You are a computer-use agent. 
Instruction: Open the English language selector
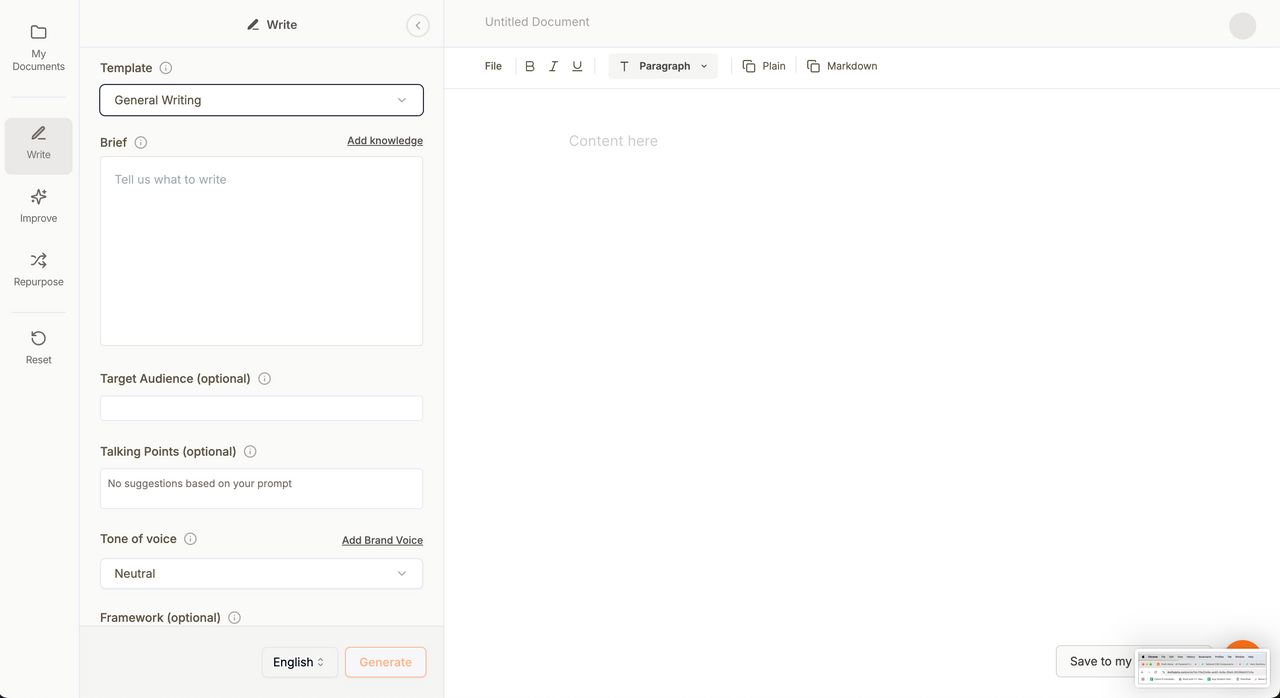[300, 662]
